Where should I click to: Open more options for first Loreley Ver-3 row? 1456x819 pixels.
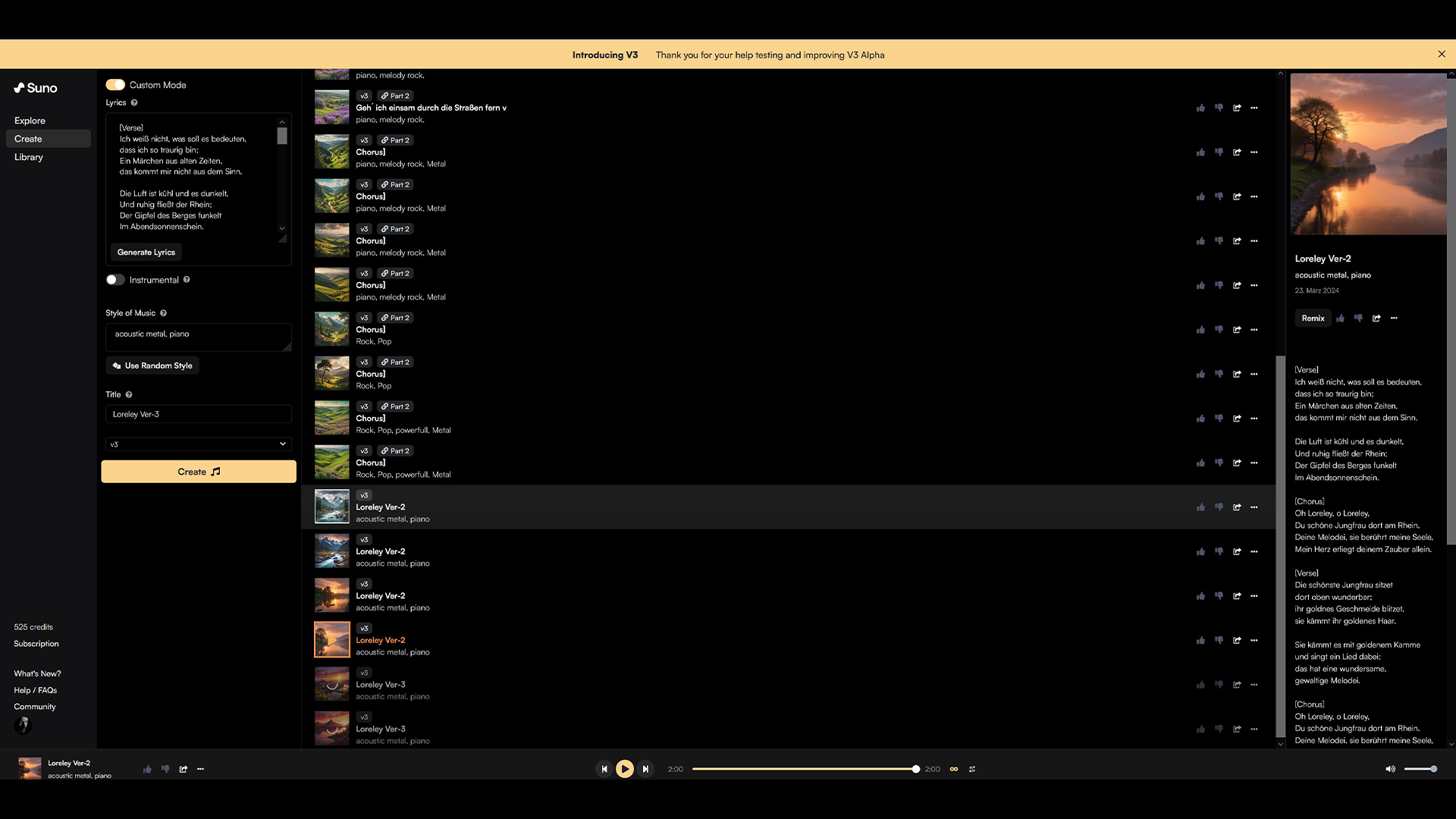tap(1254, 685)
